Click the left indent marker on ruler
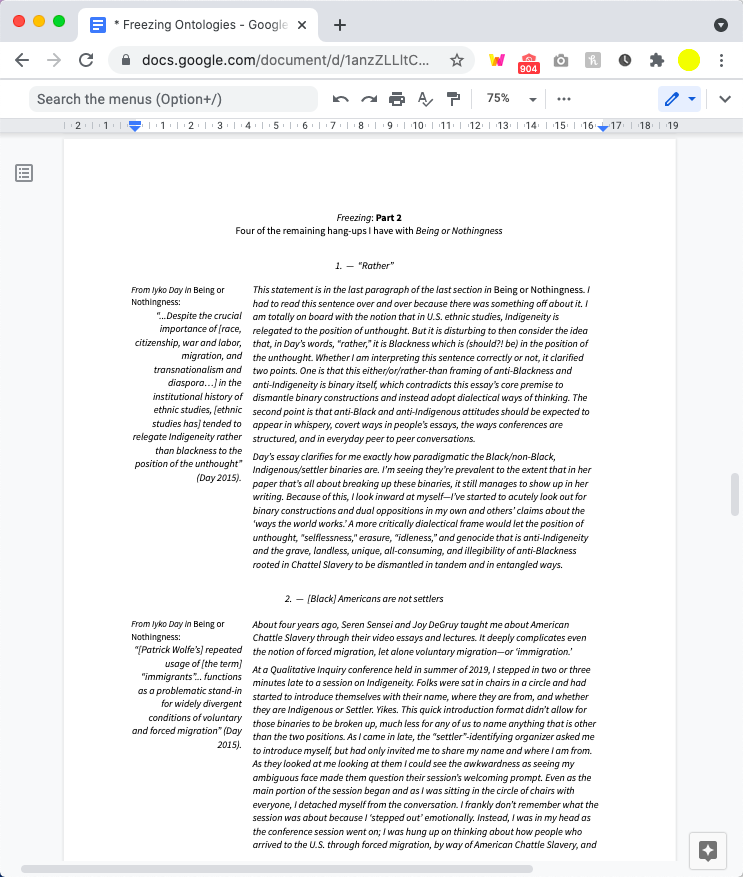The height and width of the screenshot is (877, 743). [x=135, y=127]
